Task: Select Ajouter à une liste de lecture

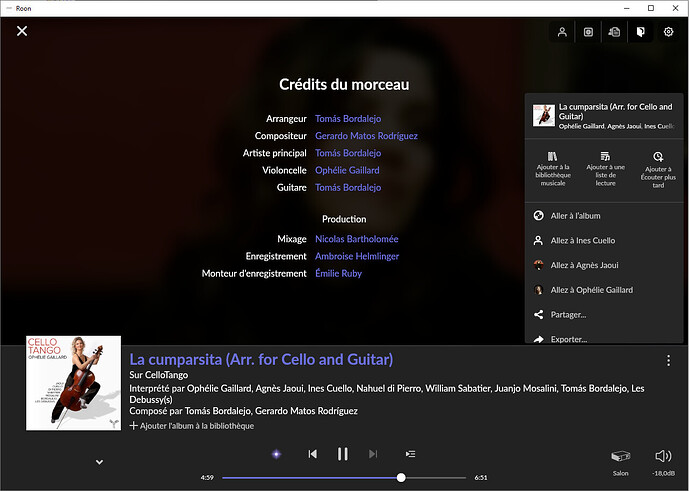Action: [606, 168]
